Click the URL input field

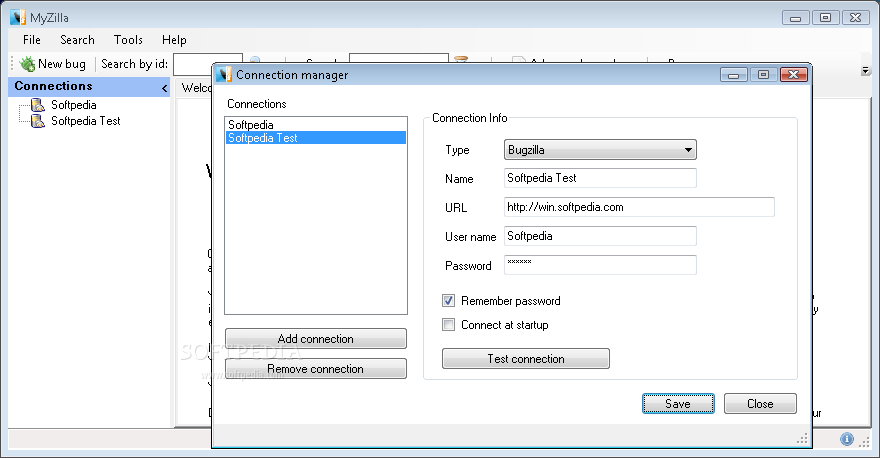[639, 207]
